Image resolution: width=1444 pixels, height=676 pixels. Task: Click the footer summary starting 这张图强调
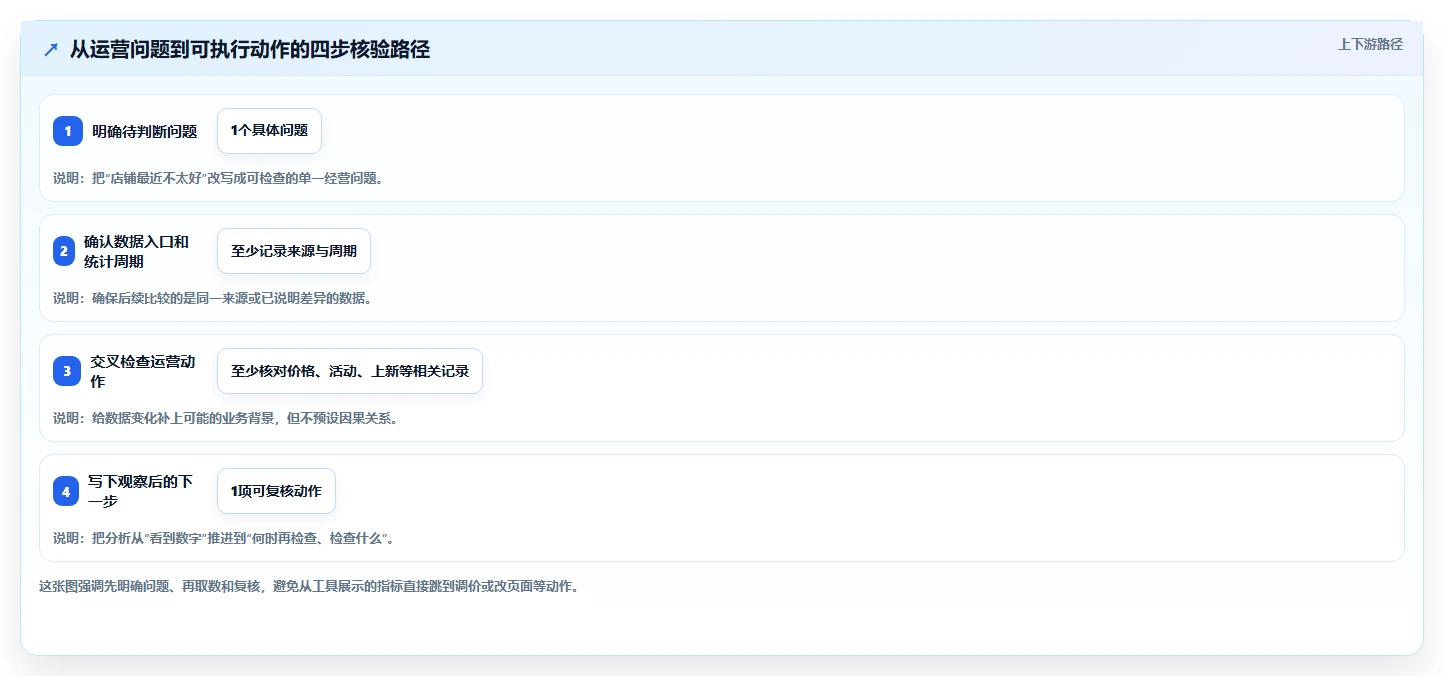click(309, 586)
